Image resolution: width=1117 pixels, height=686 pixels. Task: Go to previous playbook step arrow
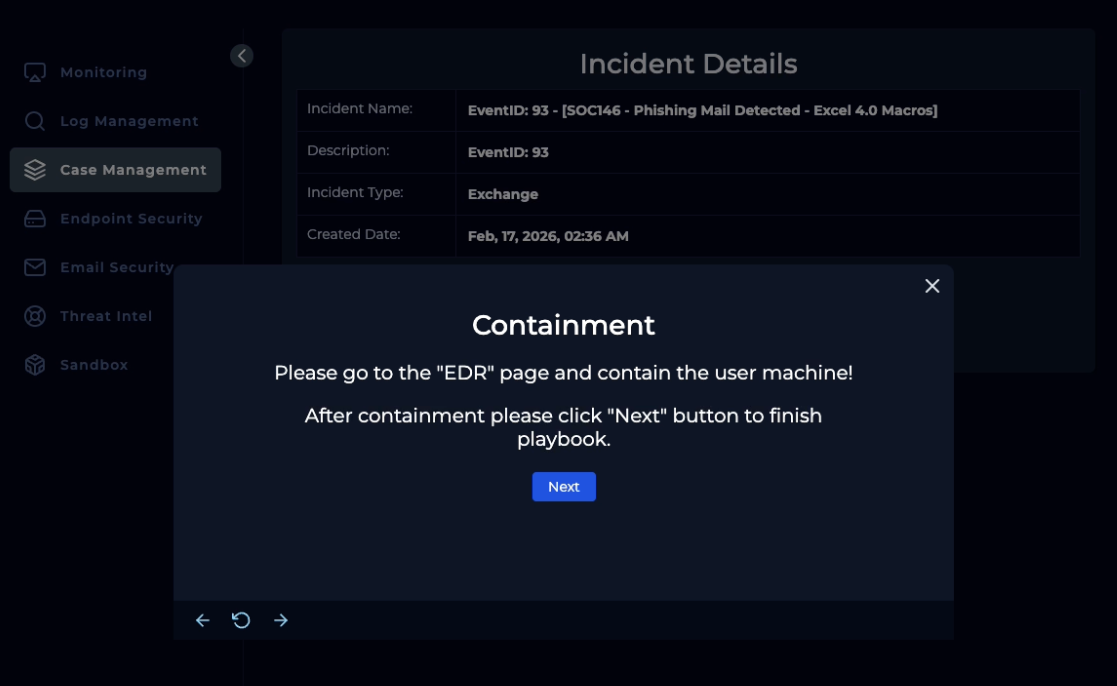coord(202,621)
